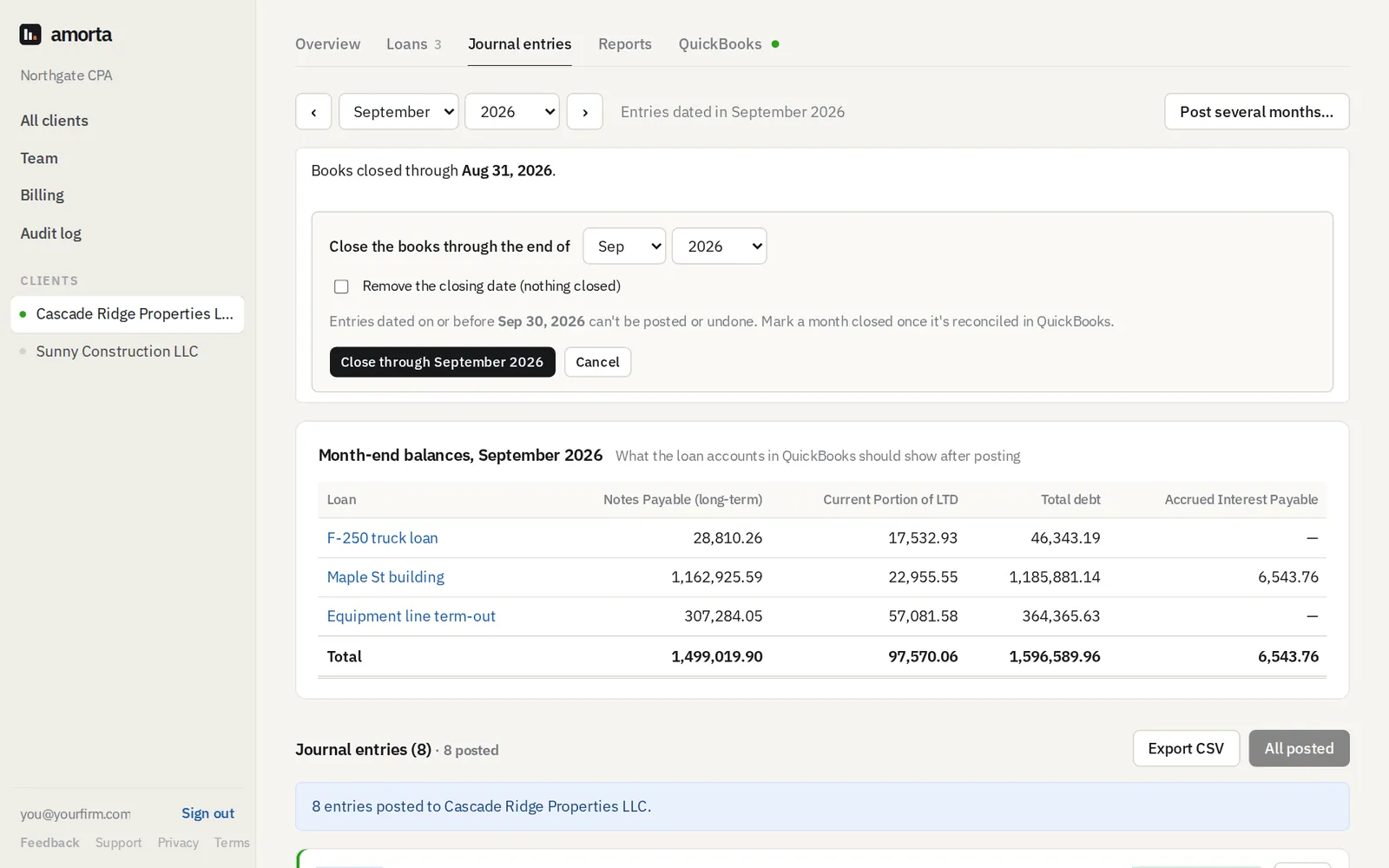
Task: Export journal entries as CSV
Action: point(1186,748)
